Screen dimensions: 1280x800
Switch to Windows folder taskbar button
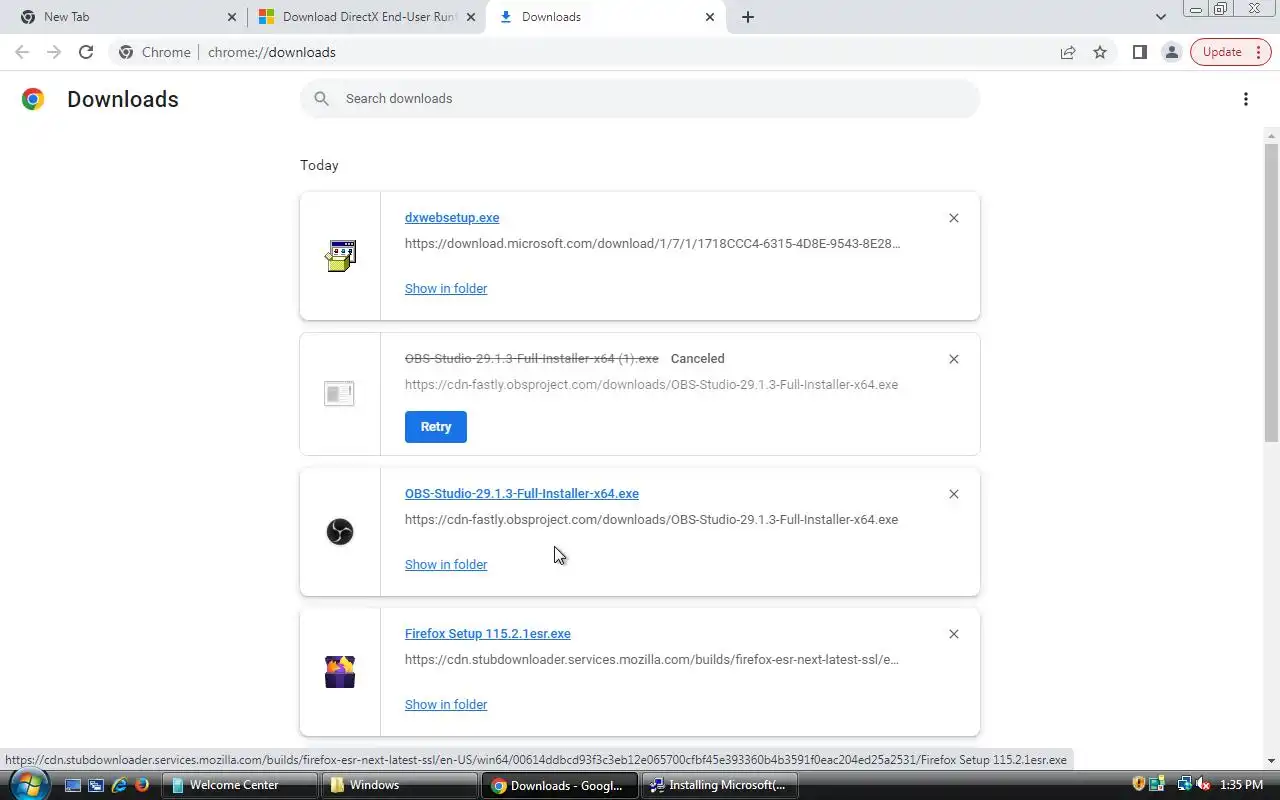[x=399, y=786]
